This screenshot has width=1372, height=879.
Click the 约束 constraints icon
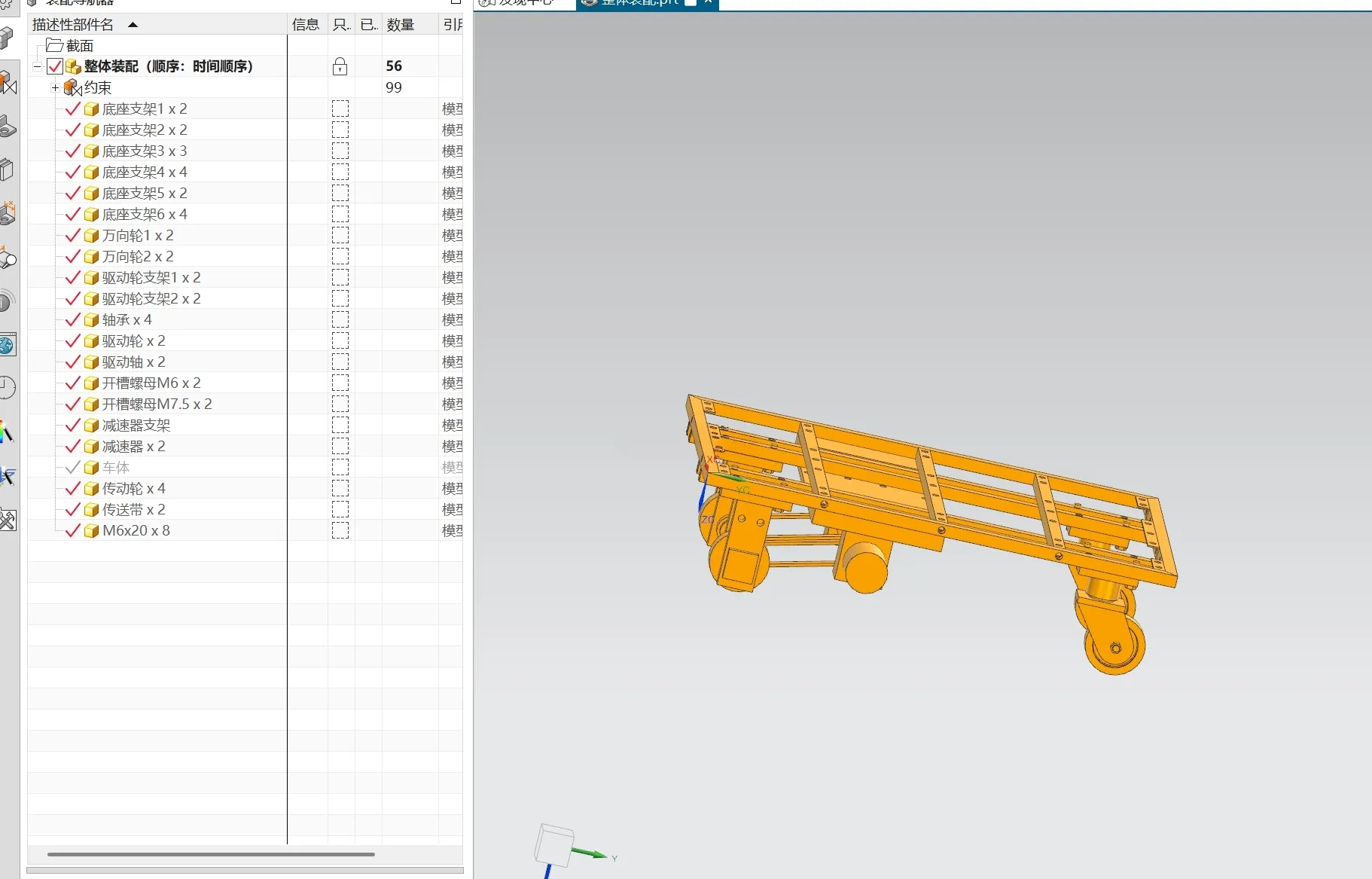73,87
